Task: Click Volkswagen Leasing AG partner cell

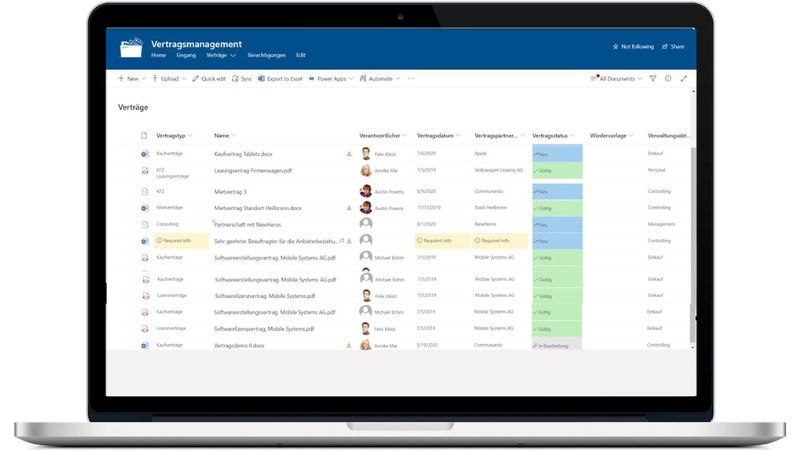Action: click(x=498, y=170)
